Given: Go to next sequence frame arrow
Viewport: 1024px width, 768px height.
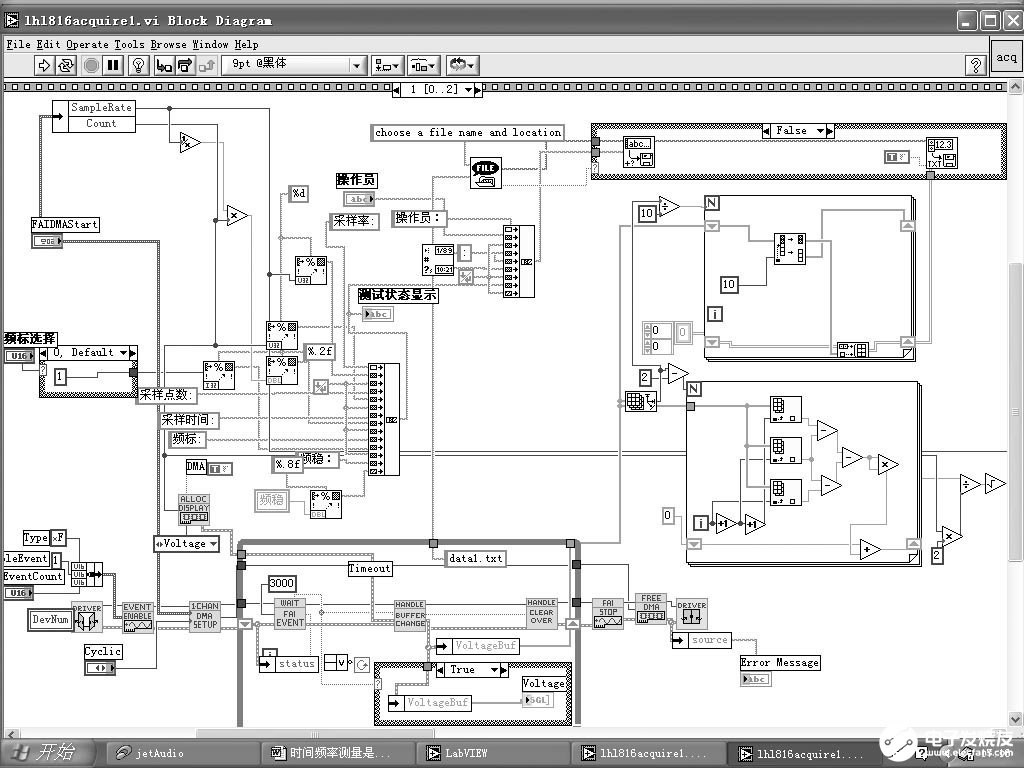Looking at the screenshot, I should click(x=478, y=90).
